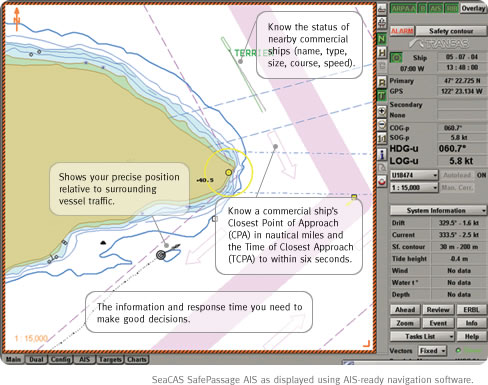This screenshot has height=385, width=488.
Task: Toggle the B overlay button
Action: 422,9
